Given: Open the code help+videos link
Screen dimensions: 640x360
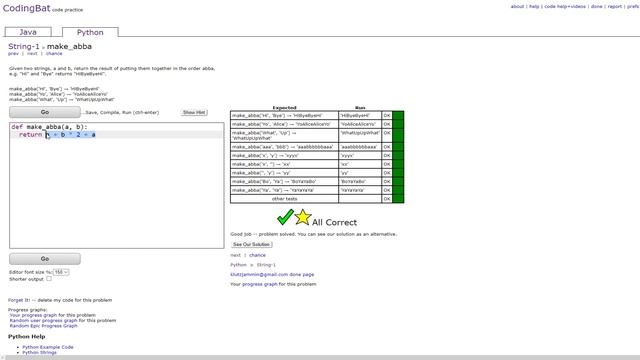Looking at the screenshot, I should click(565, 7).
